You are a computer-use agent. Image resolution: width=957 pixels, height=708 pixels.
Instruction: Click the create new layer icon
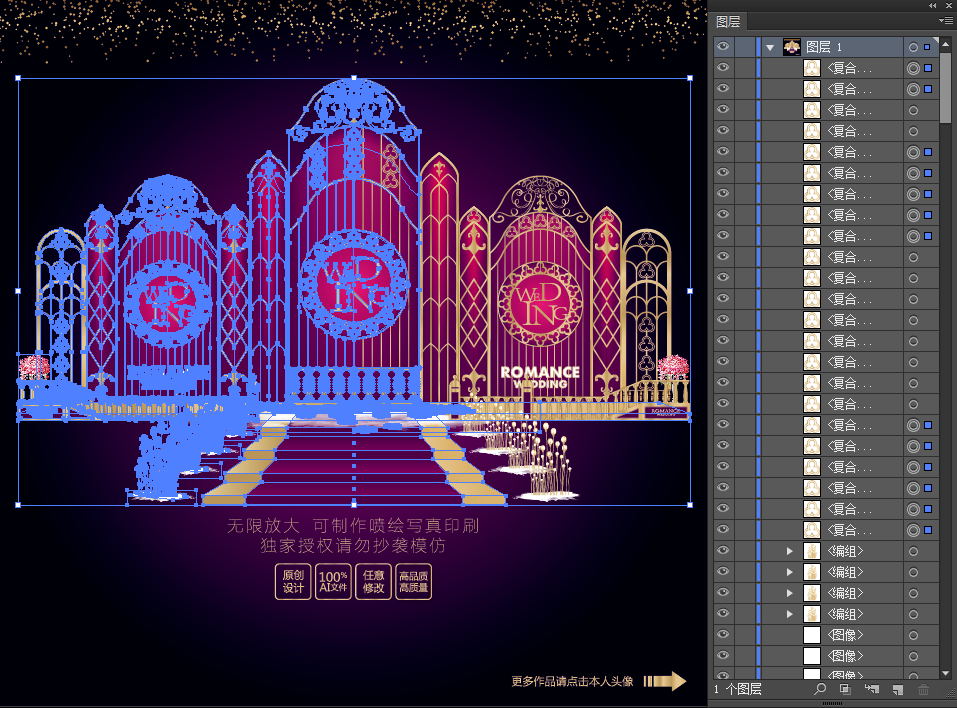click(x=898, y=689)
